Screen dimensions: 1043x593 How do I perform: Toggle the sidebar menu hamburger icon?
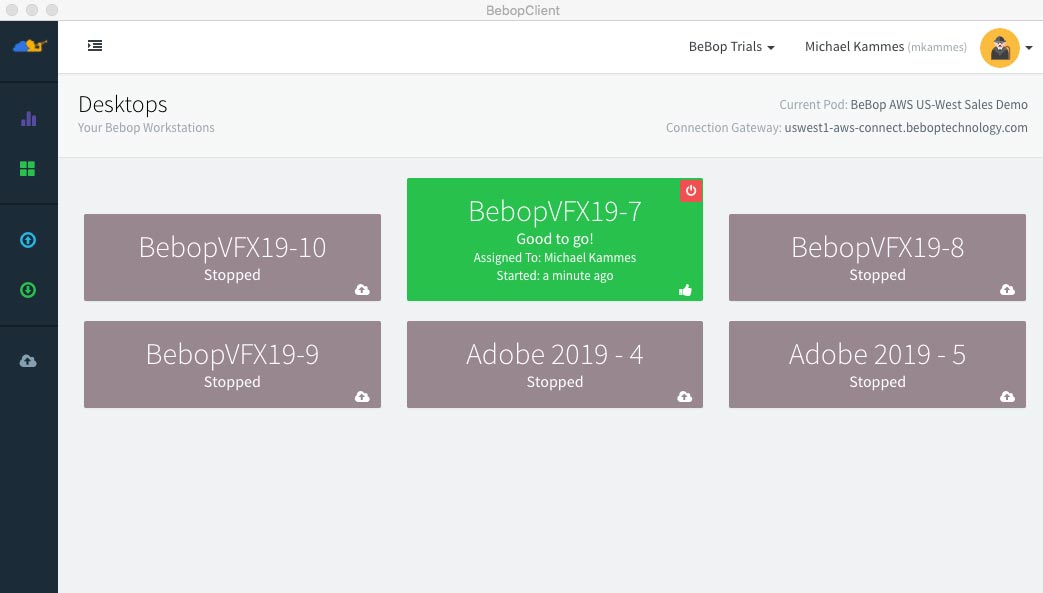pos(95,45)
